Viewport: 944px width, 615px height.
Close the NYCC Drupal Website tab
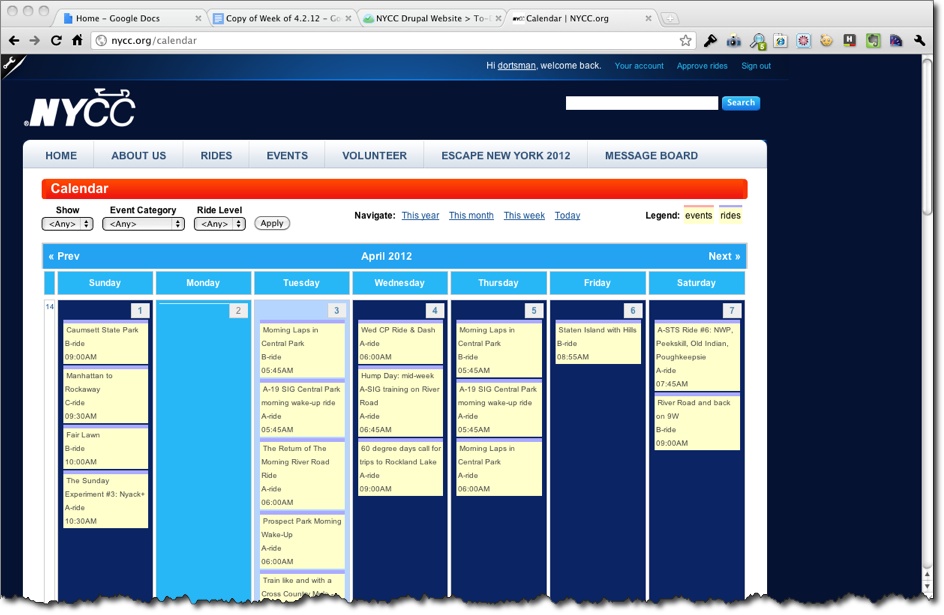click(498, 19)
